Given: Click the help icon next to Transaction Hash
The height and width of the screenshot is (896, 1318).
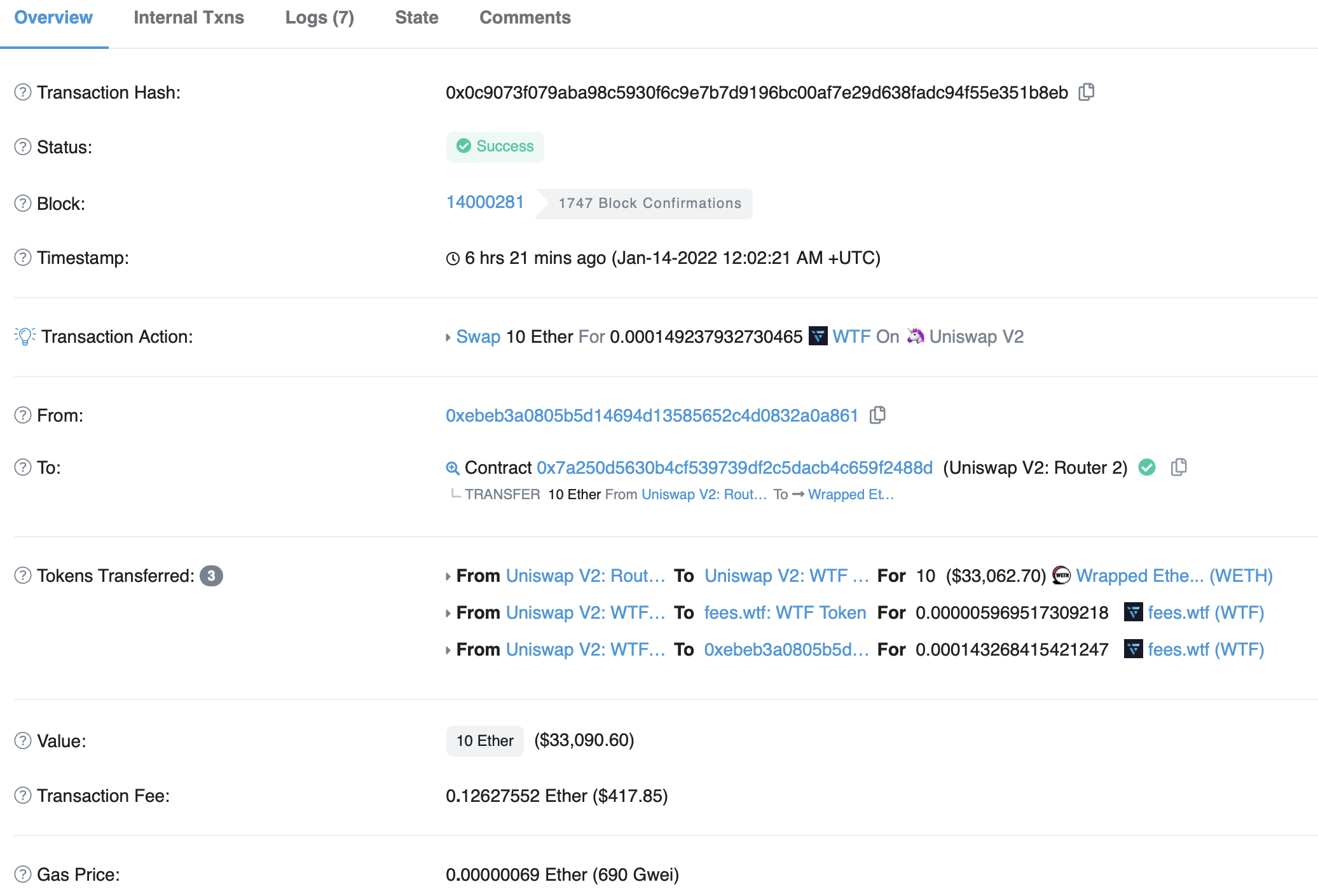Looking at the screenshot, I should tap(23, 92).
